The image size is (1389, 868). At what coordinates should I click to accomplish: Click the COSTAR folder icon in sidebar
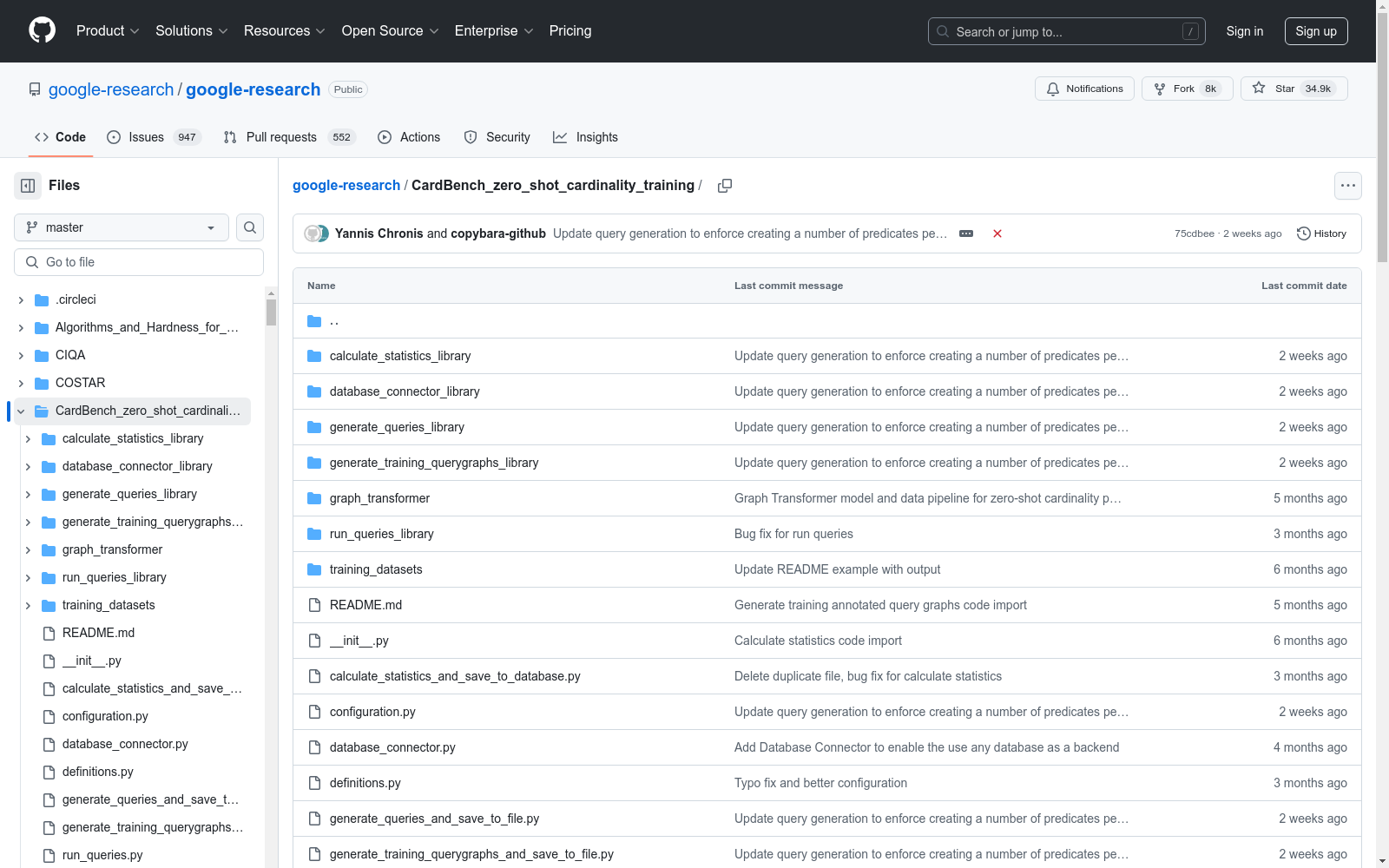[42, 383]
